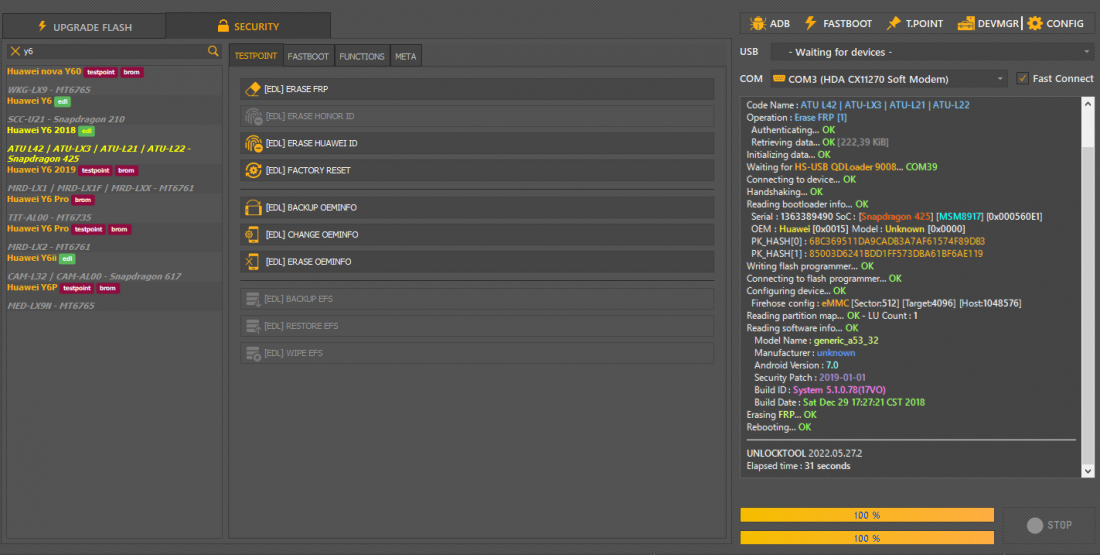Screen dimensions: 1100x555
Task: Click the COM port modem icon
Action: [779, 79]
